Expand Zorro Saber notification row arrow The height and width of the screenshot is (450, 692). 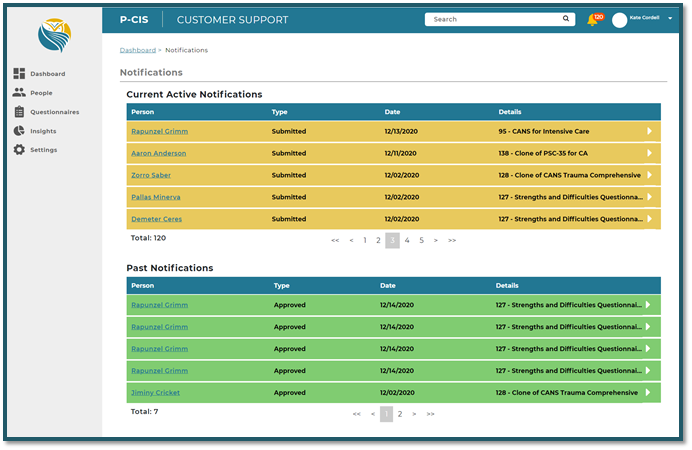[x=649, y=175]
